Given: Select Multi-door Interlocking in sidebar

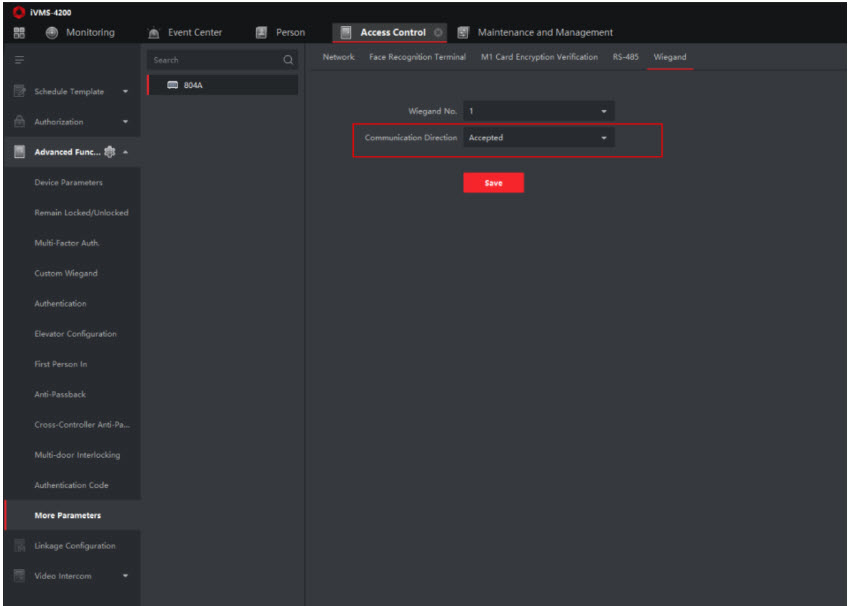Looking at the screenshot, I should [x=76, y=455].
